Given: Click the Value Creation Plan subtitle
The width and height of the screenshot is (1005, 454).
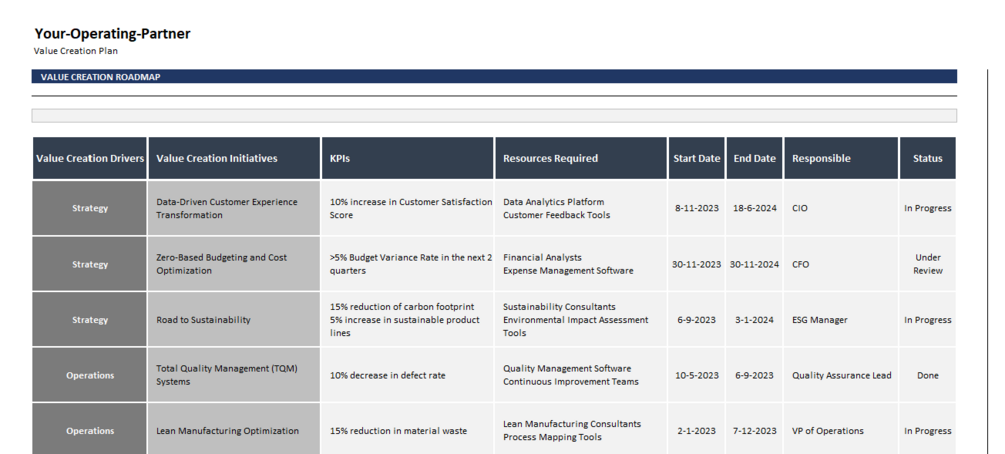Looking at the screenshot, I should [76, 51].
